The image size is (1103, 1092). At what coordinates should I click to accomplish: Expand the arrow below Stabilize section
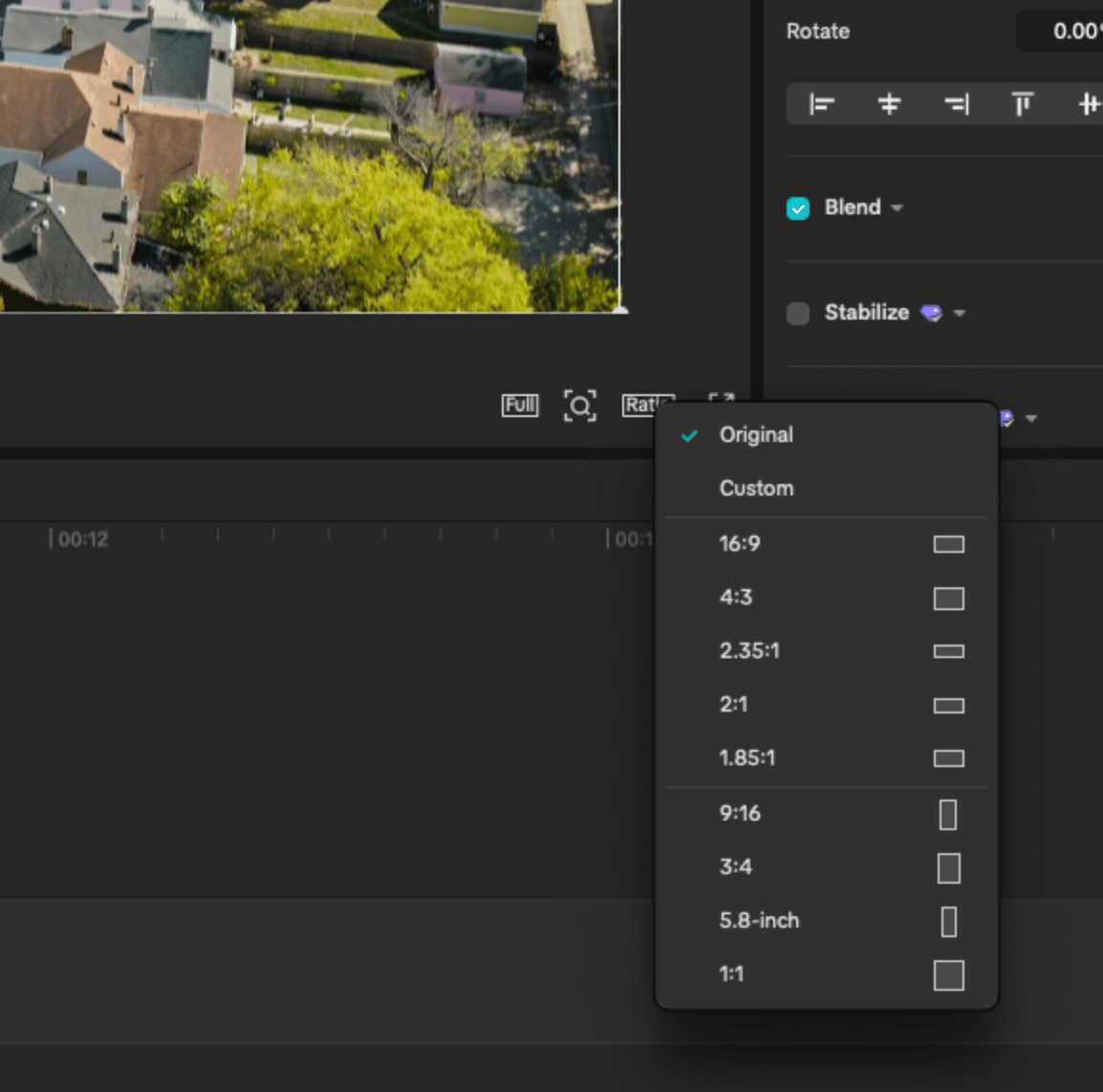click(1031, 419)
